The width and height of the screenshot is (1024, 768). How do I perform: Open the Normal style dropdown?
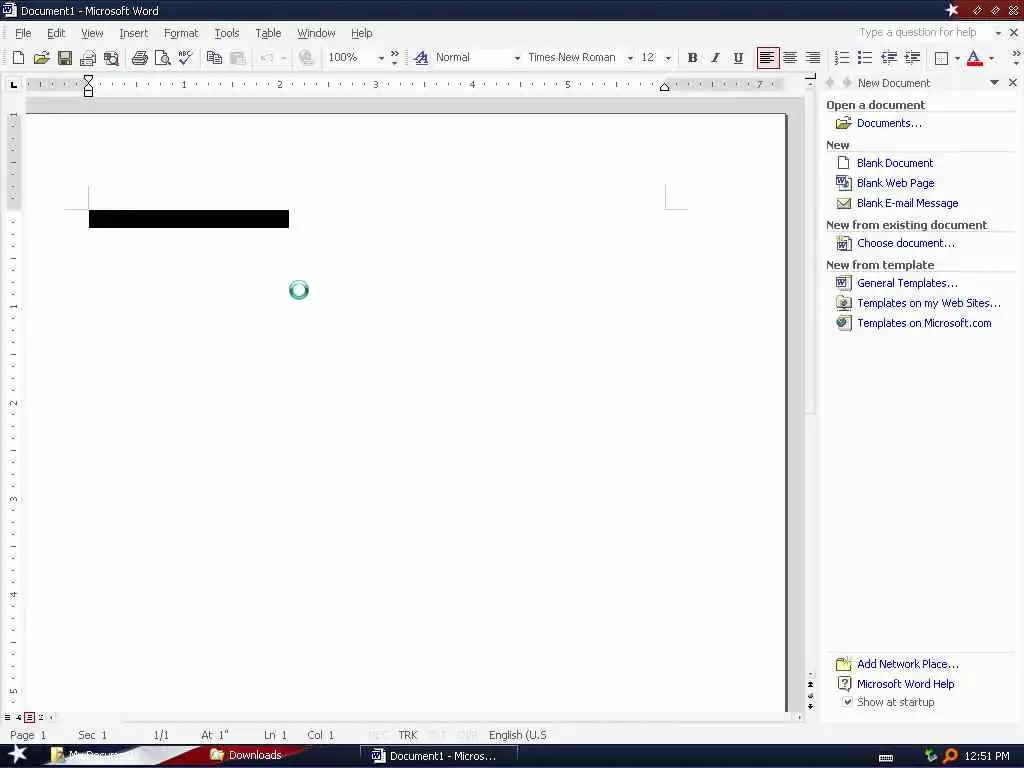coord(517,58)
